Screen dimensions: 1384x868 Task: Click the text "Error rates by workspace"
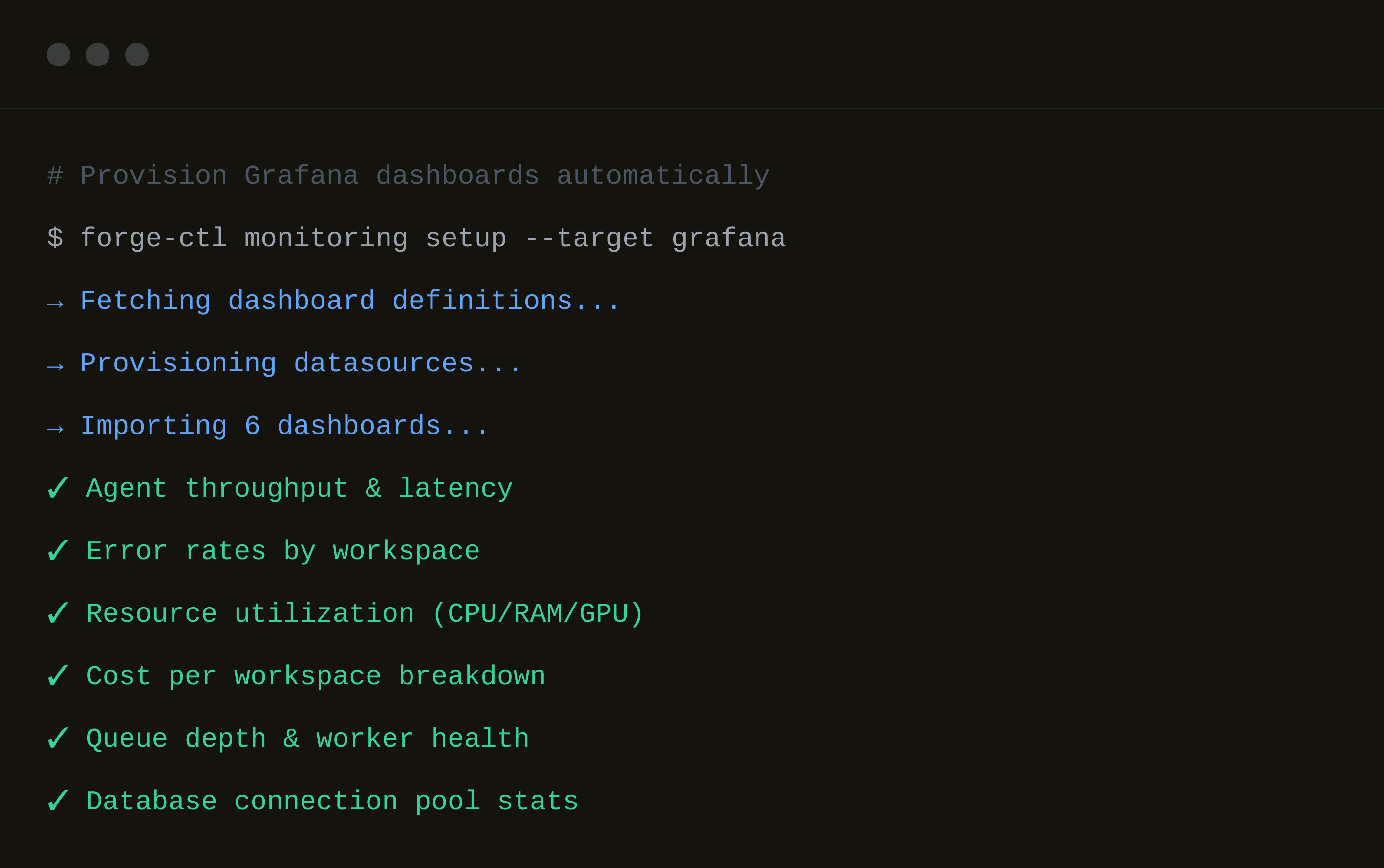(283, 551)
